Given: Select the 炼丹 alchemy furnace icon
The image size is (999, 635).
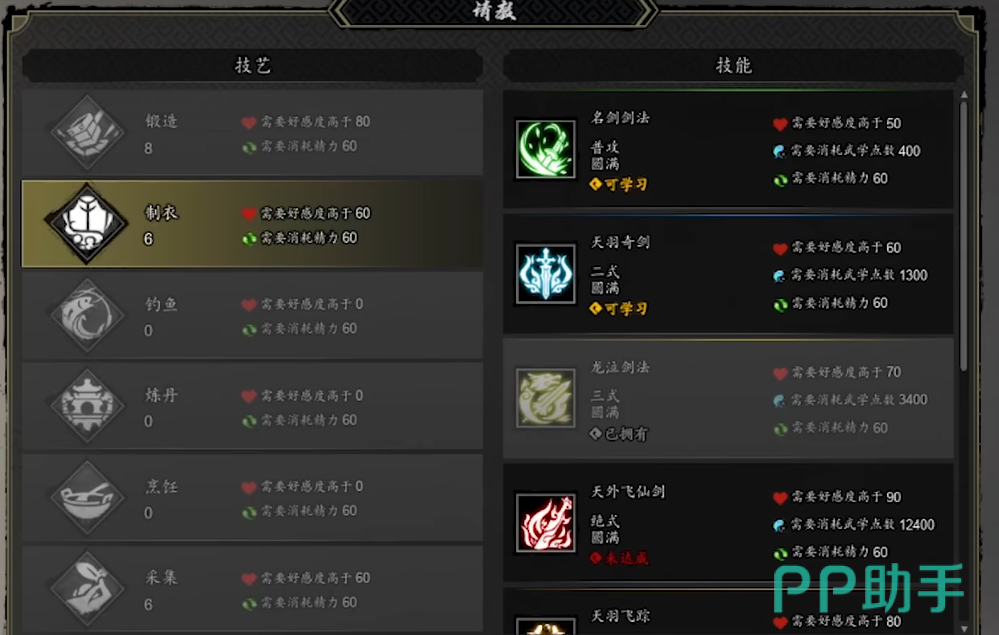Looking at the screenshot, I should click(x=87, y=406).
